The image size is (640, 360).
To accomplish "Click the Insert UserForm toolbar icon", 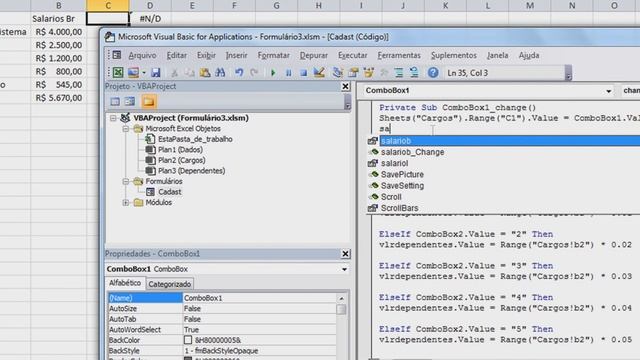I will pos(133,73).
